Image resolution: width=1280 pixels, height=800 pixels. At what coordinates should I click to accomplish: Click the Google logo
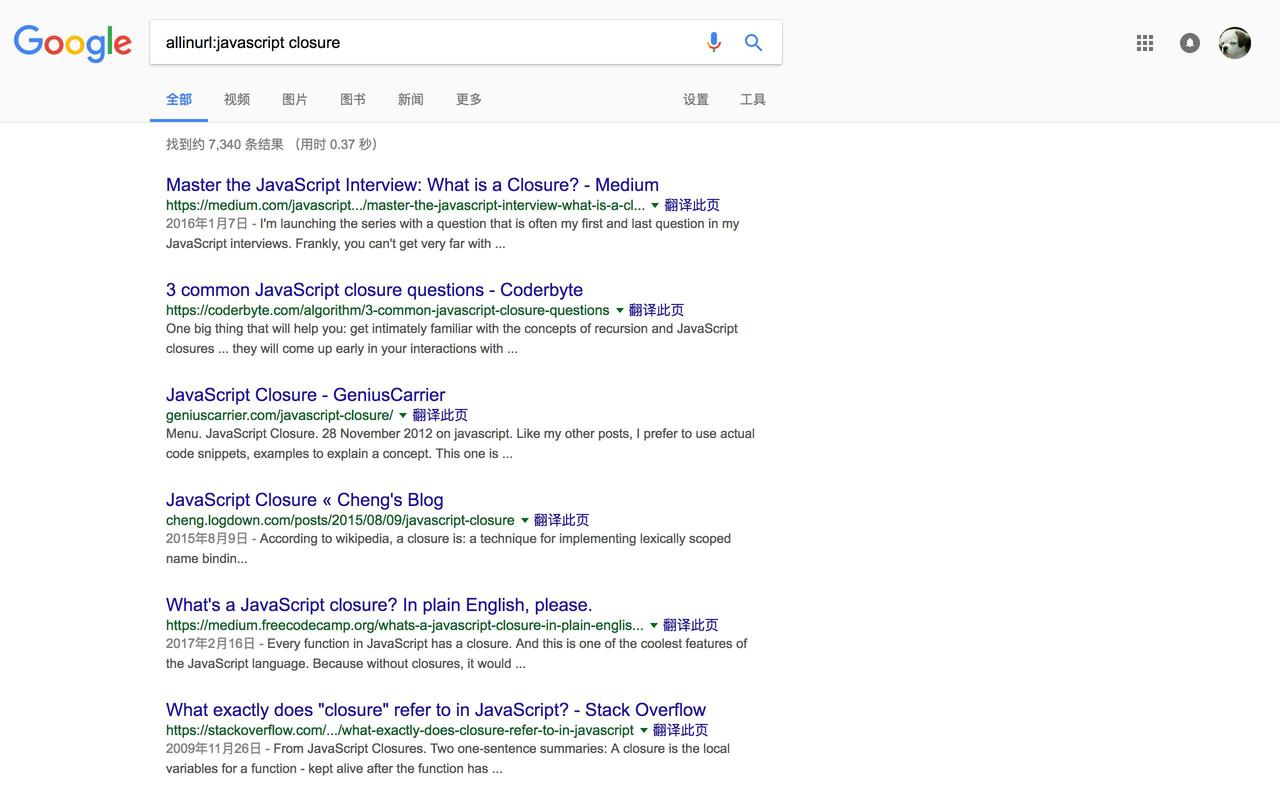tap(72, 43)
